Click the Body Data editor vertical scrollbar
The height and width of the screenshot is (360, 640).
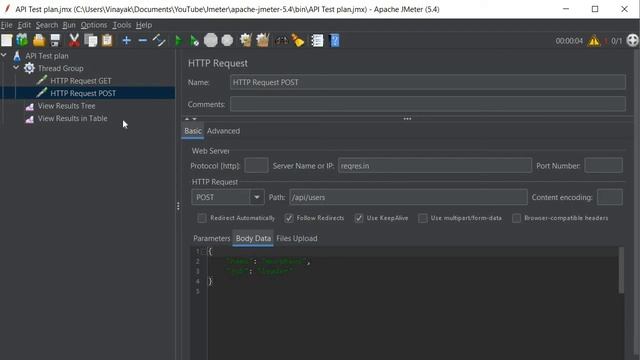click(x=621, y=270)
